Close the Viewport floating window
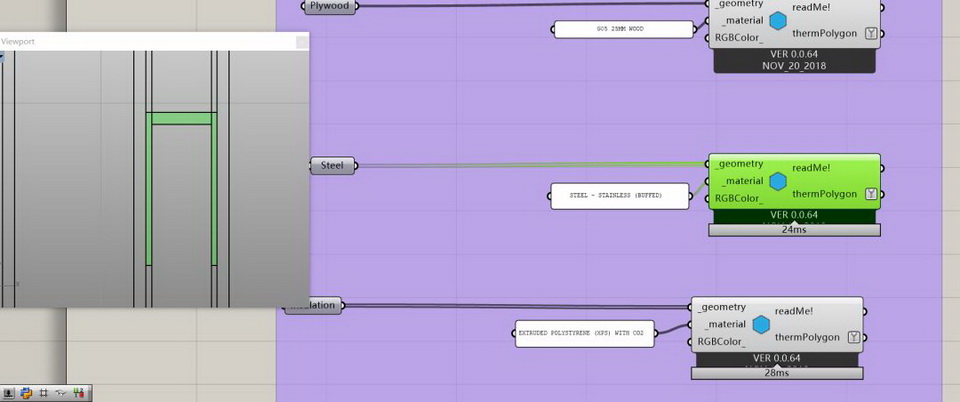 click(301, 41)
